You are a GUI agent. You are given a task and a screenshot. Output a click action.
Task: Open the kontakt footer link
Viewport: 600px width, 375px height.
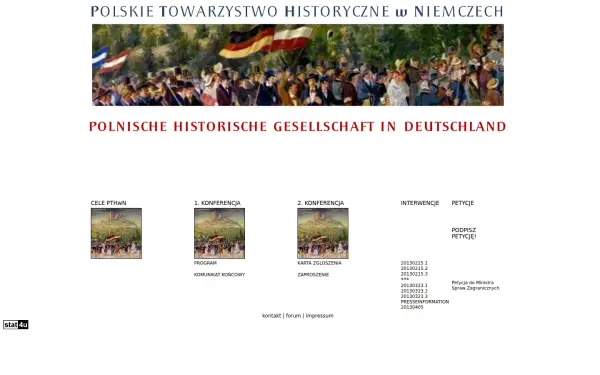point(271,316)
